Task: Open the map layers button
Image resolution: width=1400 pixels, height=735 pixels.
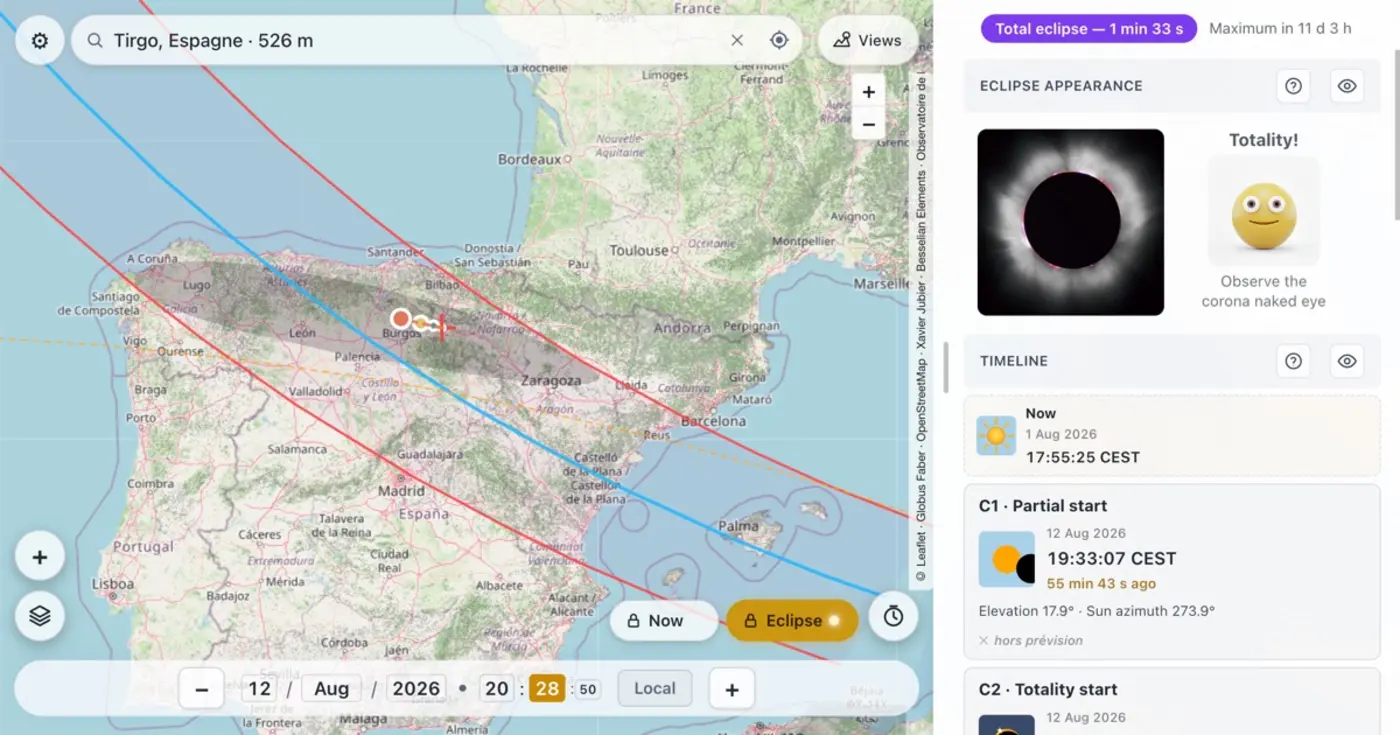Action: 40,616
